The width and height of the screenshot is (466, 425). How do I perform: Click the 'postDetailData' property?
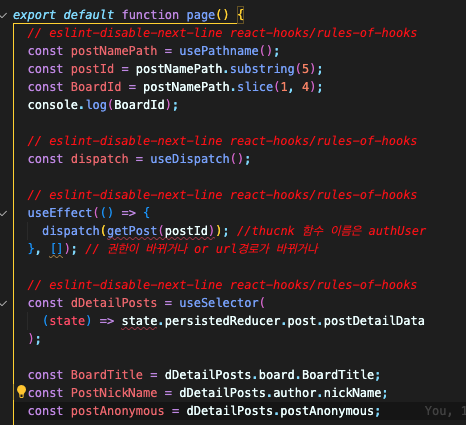[374, 321]
